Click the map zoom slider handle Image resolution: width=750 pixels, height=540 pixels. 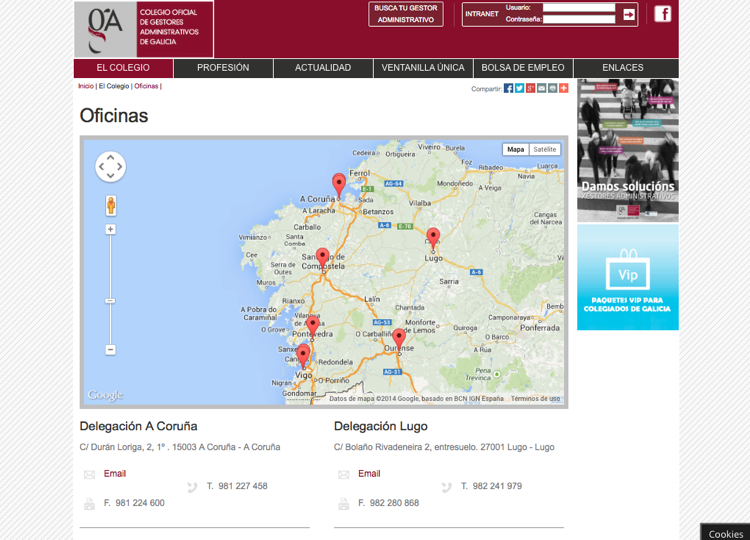point(110,301)
